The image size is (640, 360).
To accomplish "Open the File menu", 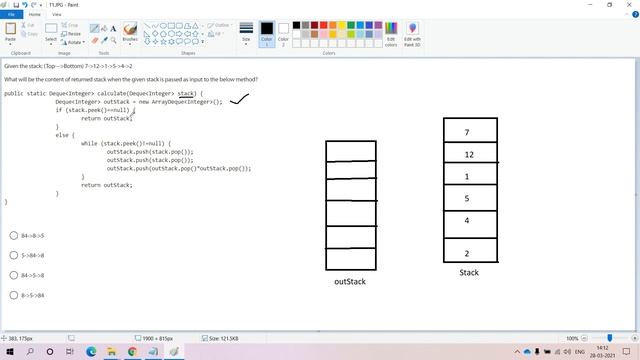I will coord(11,14).
